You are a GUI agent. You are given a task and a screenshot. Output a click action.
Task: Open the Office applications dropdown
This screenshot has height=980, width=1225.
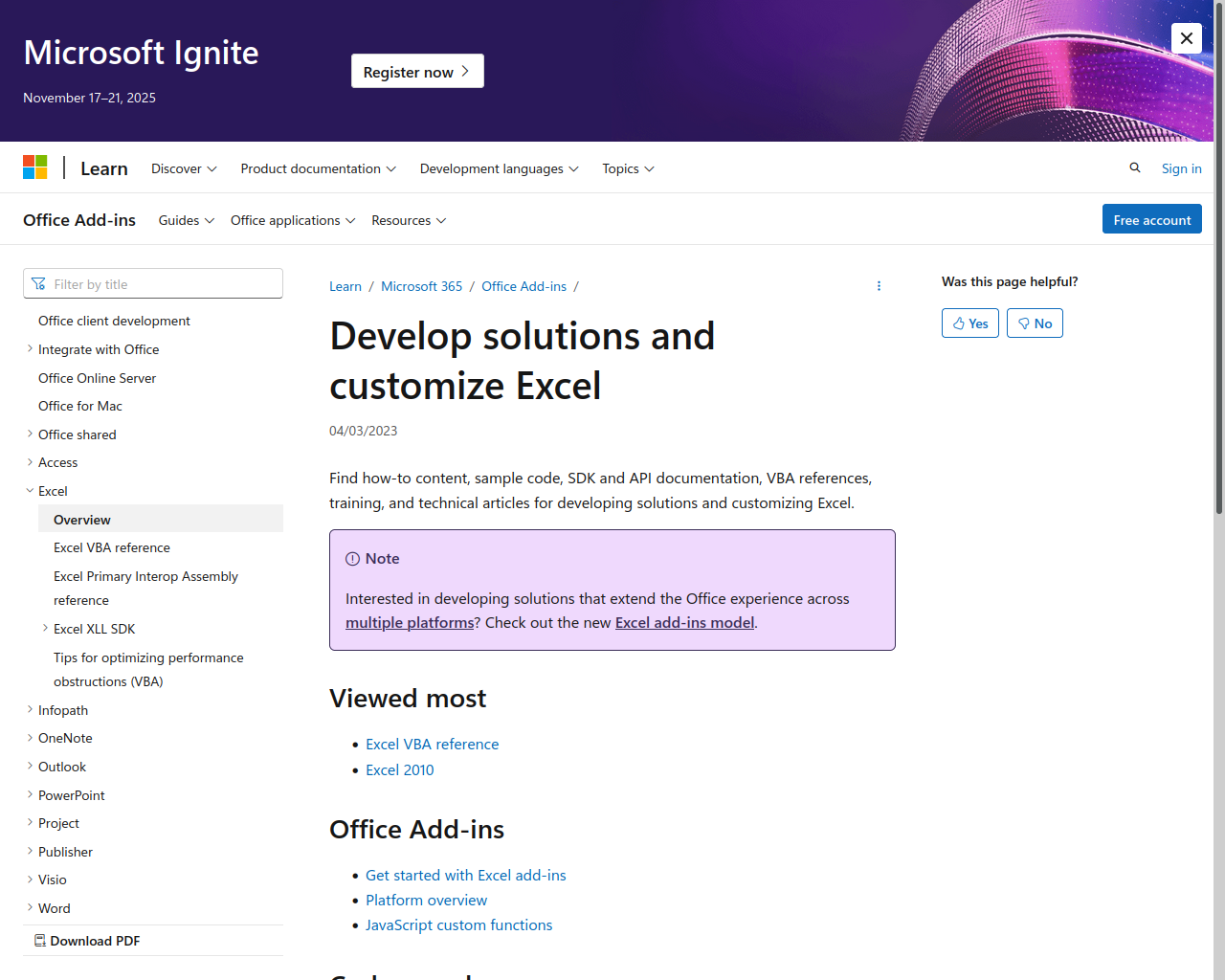pyautogui.click(x=293, y=220)
